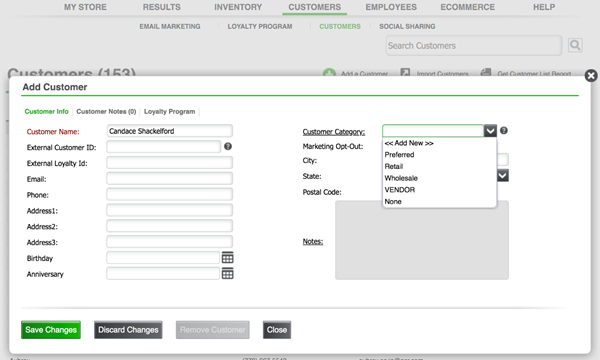Viewport: 600px width, 360px height.
Task: Go to SOCIAL SHARING submenu
Action: [407, 26]
